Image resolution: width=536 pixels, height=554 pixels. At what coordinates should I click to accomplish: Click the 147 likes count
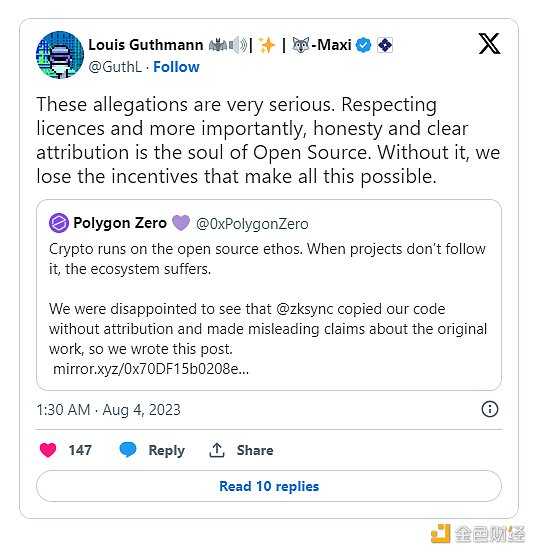(80, 450)
